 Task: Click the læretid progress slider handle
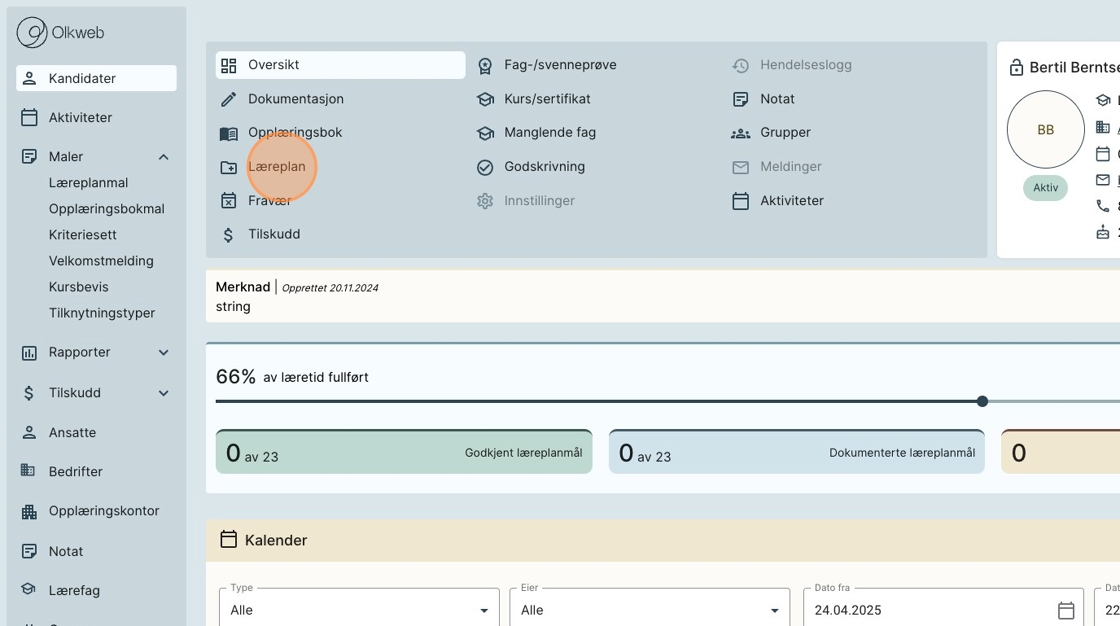(983, 402)
